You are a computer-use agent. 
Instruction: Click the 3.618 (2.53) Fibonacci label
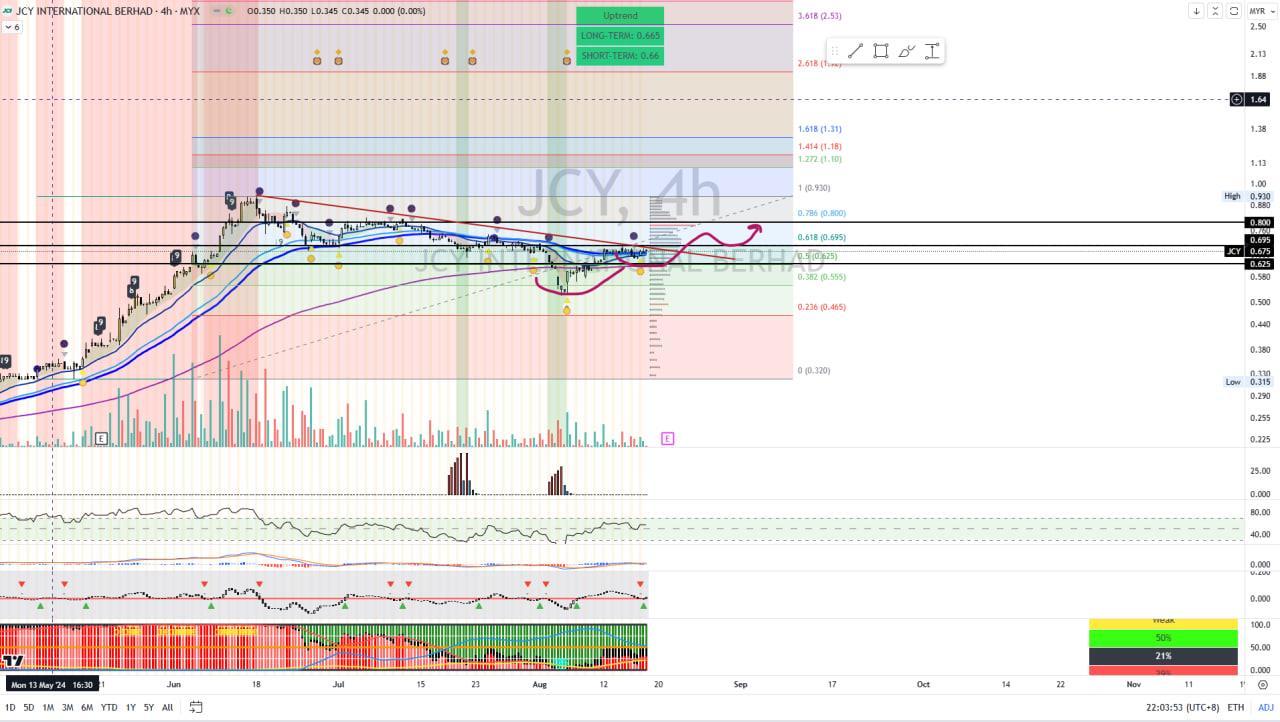tap(819, 16)
